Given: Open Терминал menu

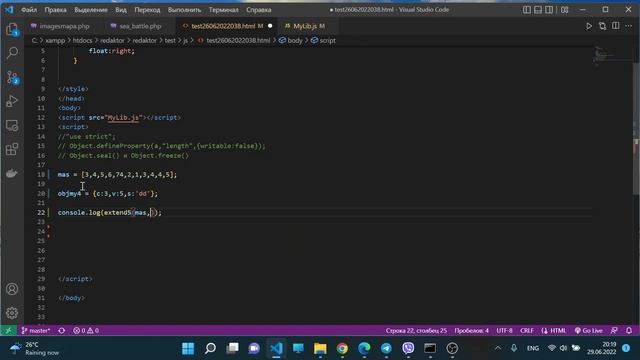Looking at the screenshot, I should 224,9.
